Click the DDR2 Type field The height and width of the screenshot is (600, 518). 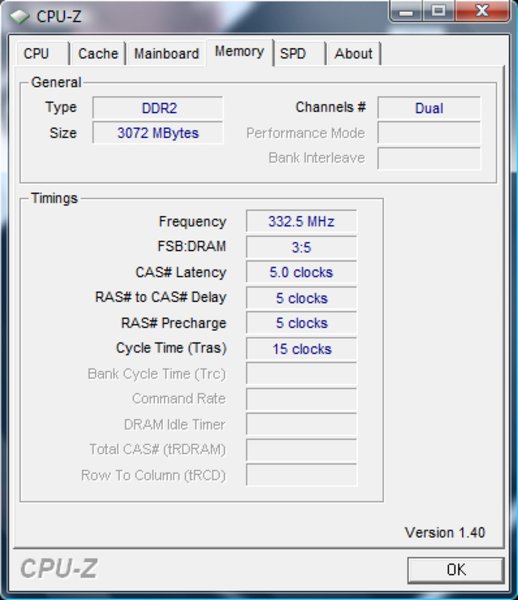pyautogui.click(x=158, y=108)
